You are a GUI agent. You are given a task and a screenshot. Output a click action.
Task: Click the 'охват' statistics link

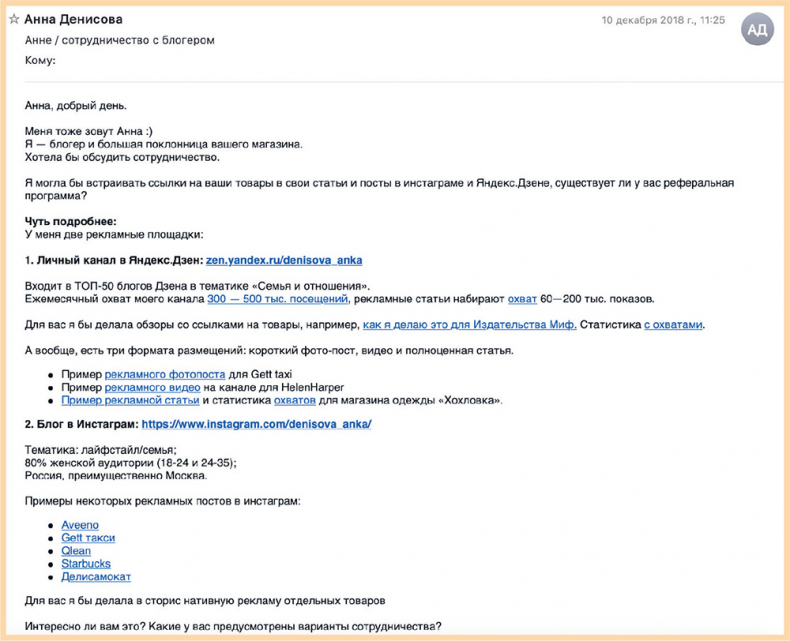click(x=522, y=298)
